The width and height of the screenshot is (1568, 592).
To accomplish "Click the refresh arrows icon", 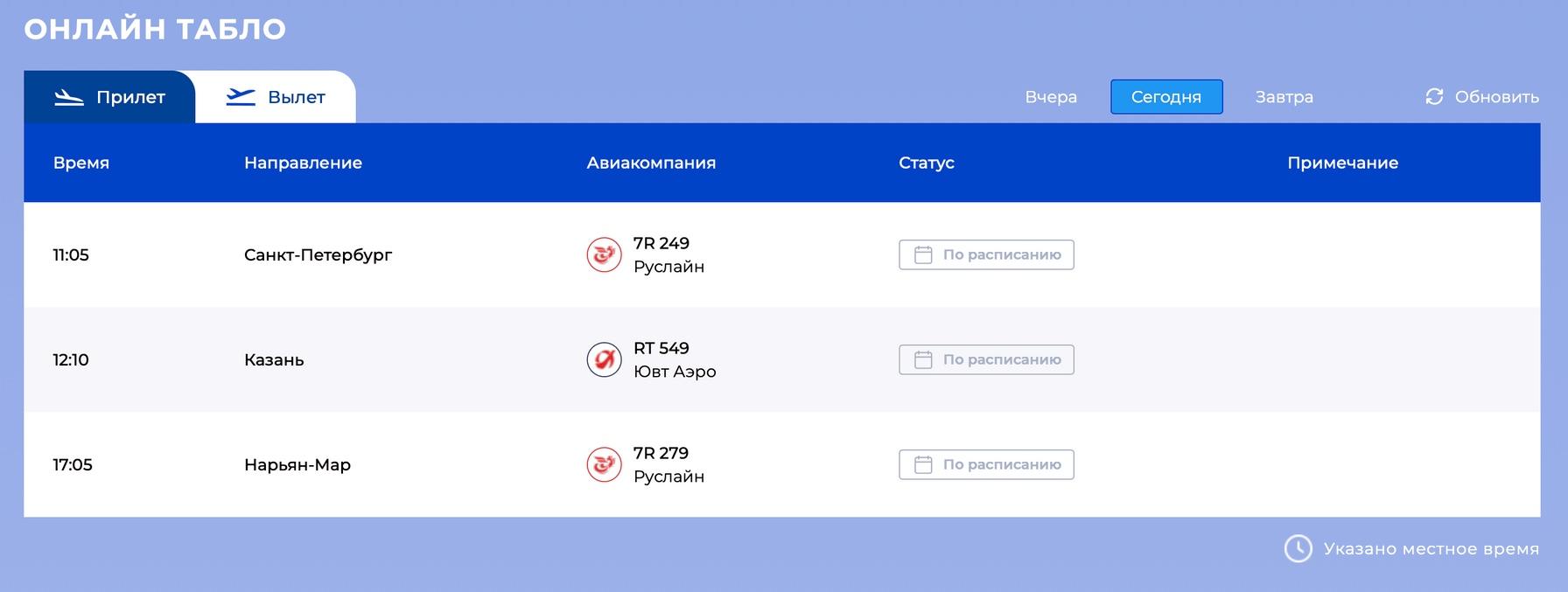I will tap(1434, 96).
